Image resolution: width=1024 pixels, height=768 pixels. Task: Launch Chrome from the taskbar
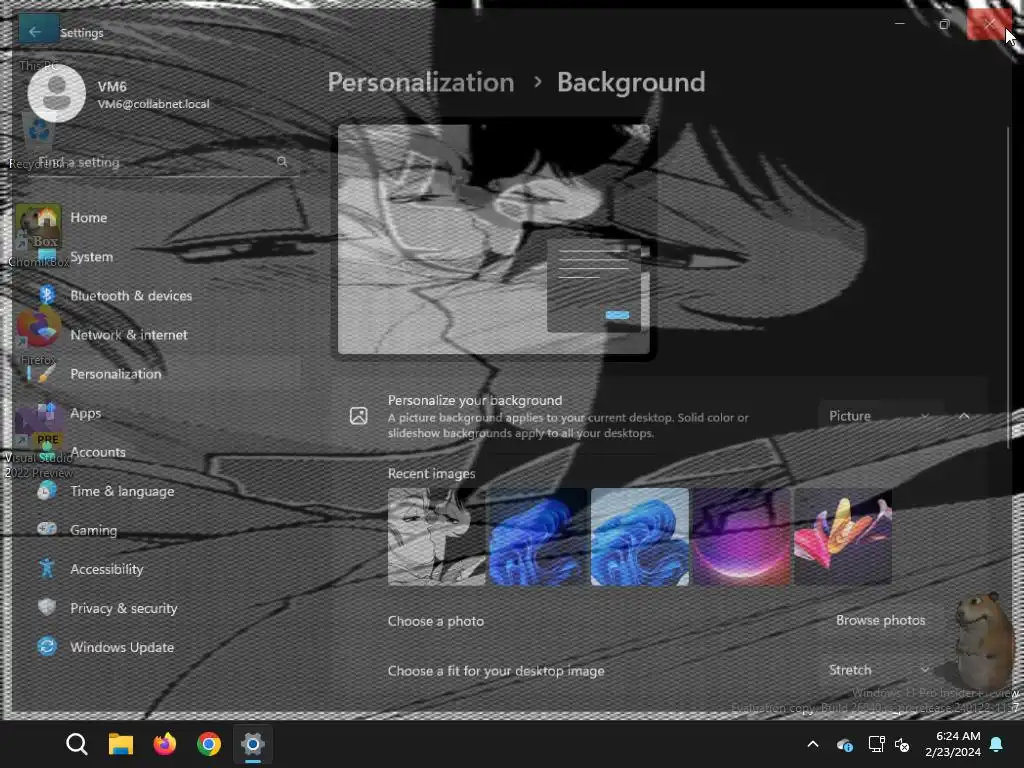click(209, 744)
